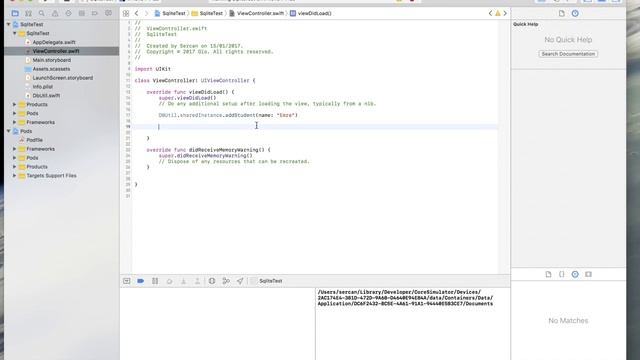Image resolution: width=640 pixels, height=360 pixels.
Task: Click the "class ViewController" declaration line
Action: (x=195, y=80)
